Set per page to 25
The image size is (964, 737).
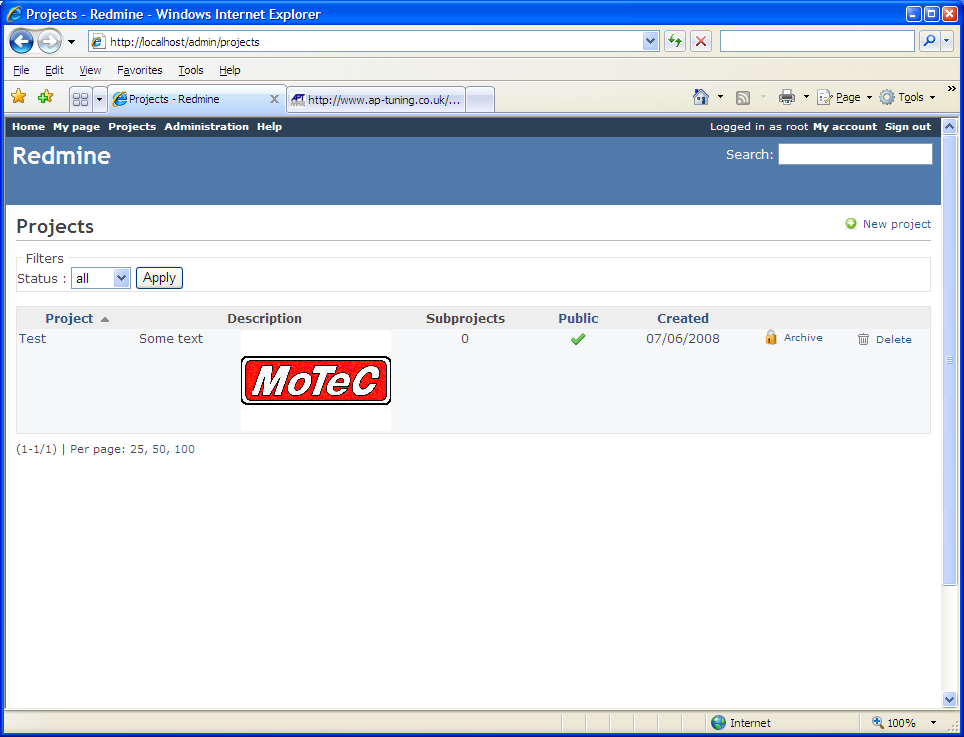click(138, 449)
